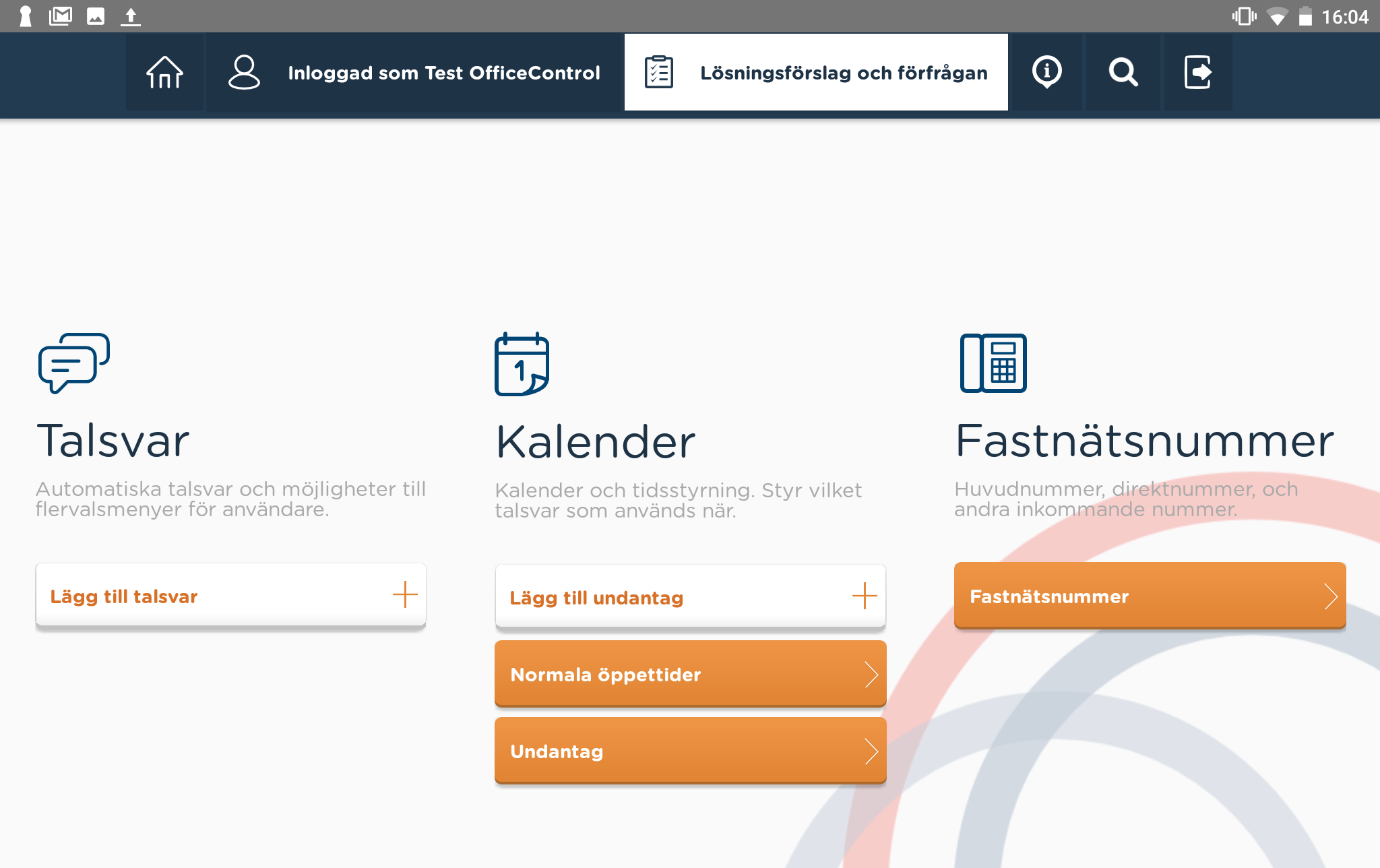This screenshot has height=868, width=1380.
Task: Open the user profile icon
Action: 244,72
